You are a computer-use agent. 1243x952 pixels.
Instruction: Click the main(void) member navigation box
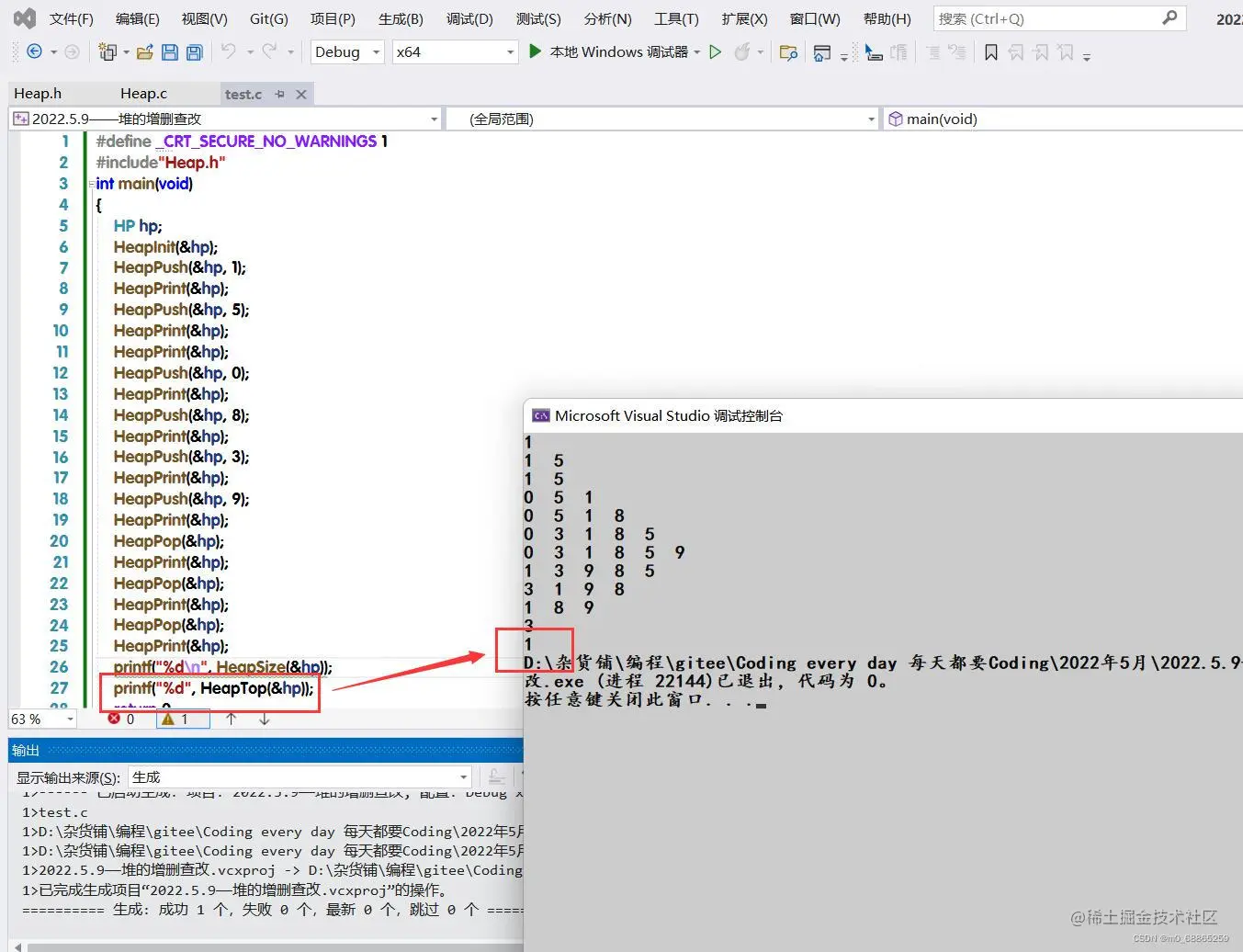point(1063,119)
